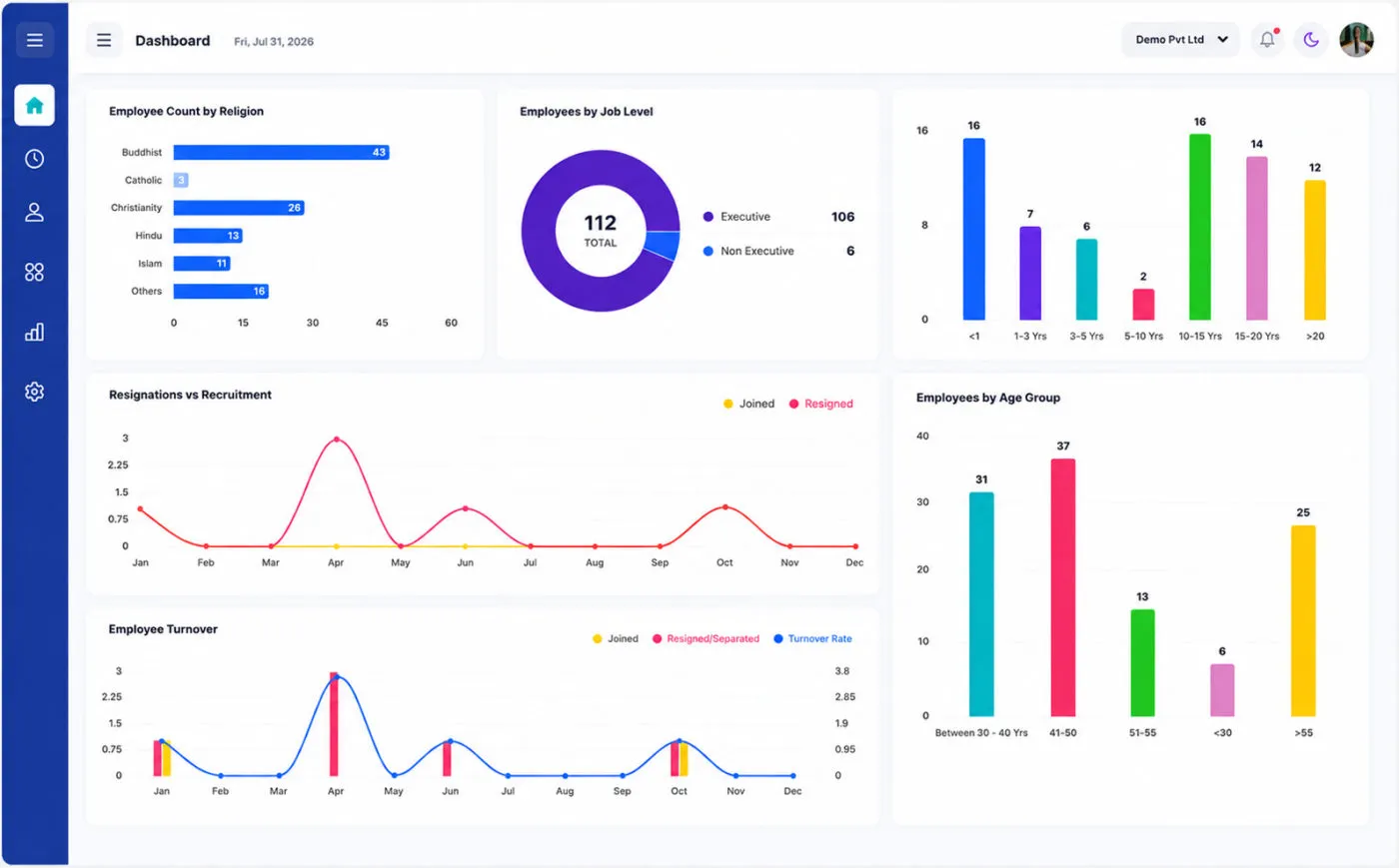The image size is (1399, 868).
Task: Toggle the Executive legend entry
Action: pyautogui.click(x=737, y=217)
